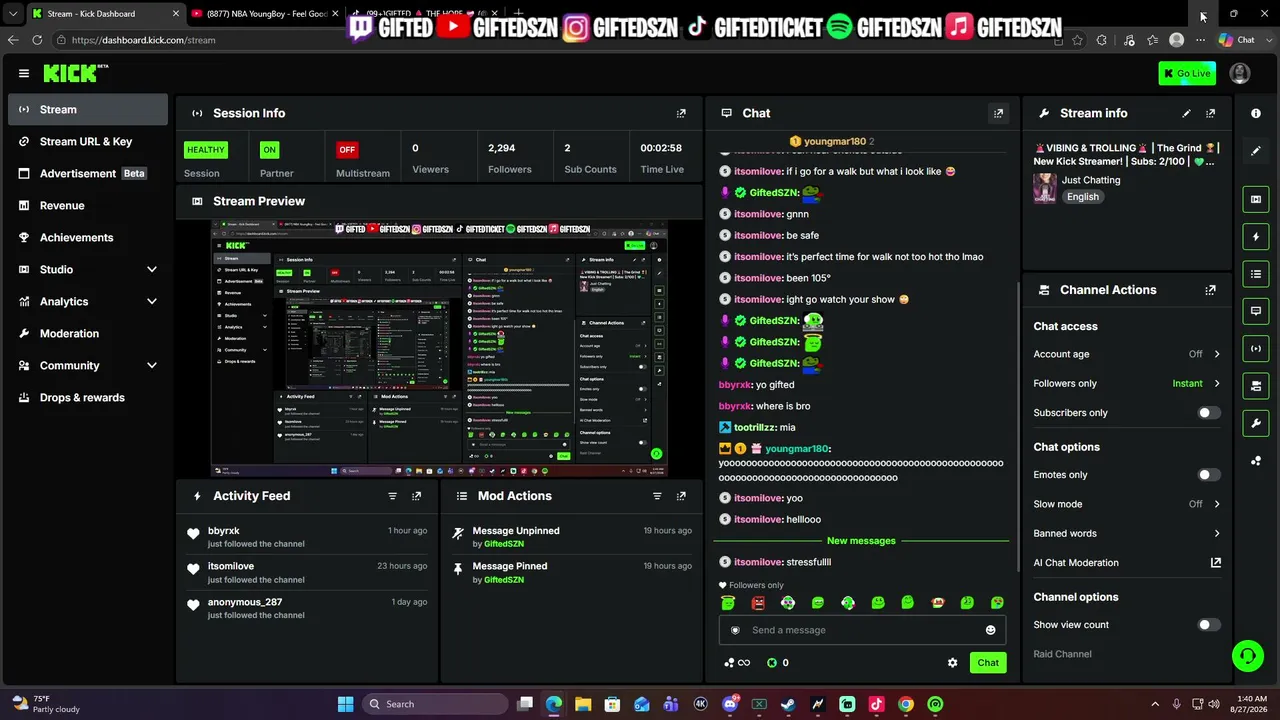Click in the Send a message field
The height and width of the screenshot is (720, 1280).
[862, 630]
